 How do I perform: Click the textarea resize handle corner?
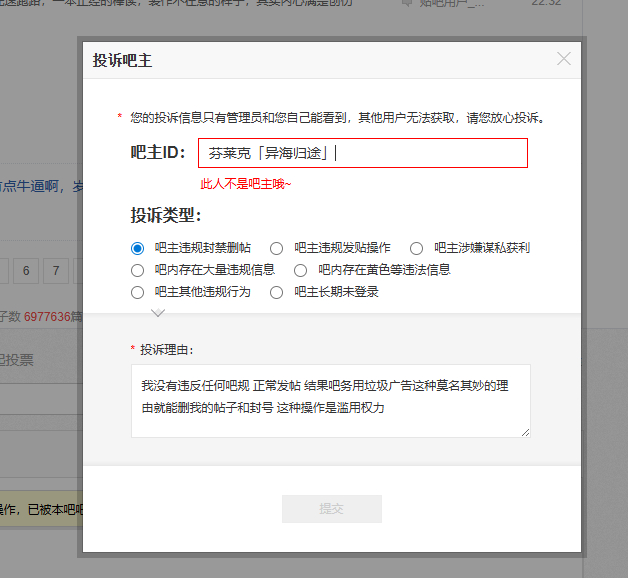[525, 432]
